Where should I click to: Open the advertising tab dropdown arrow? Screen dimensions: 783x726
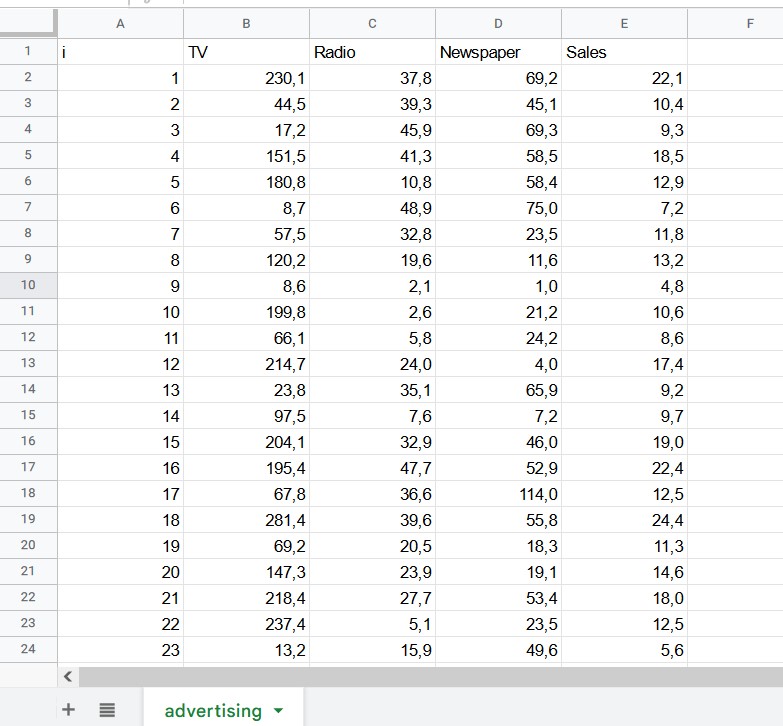click(278, 711)
